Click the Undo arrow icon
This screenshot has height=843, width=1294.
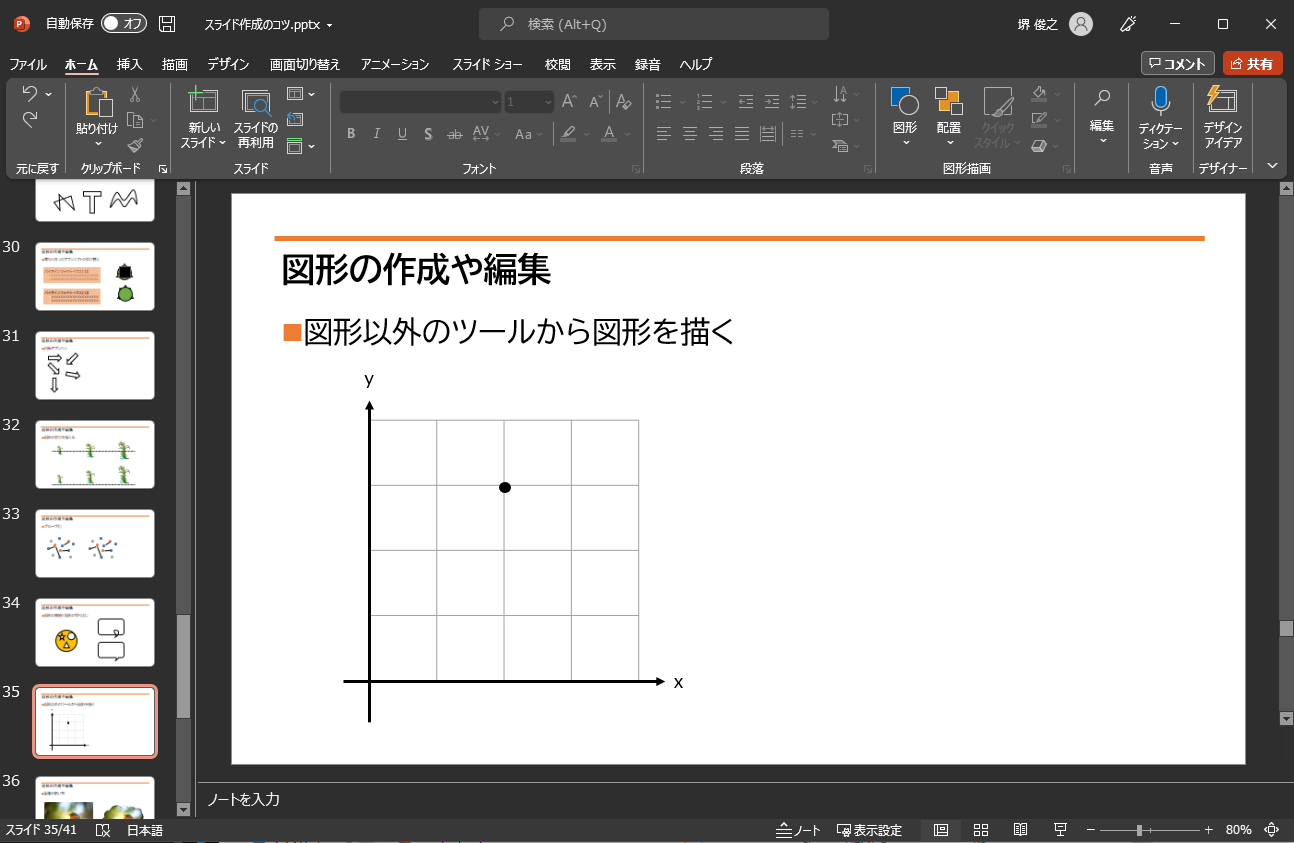(x=29, y=94)
